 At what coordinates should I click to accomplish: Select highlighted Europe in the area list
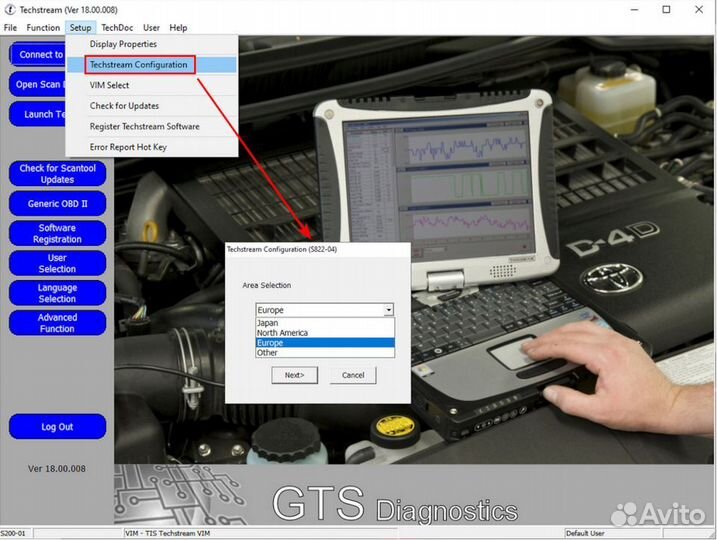click(x=325, y=343)
